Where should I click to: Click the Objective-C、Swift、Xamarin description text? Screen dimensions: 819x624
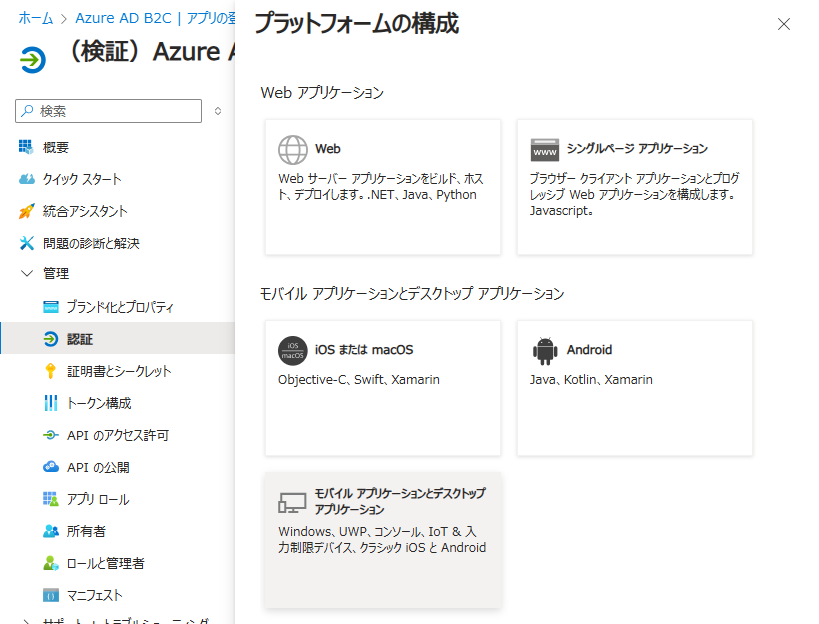(359, 380)
